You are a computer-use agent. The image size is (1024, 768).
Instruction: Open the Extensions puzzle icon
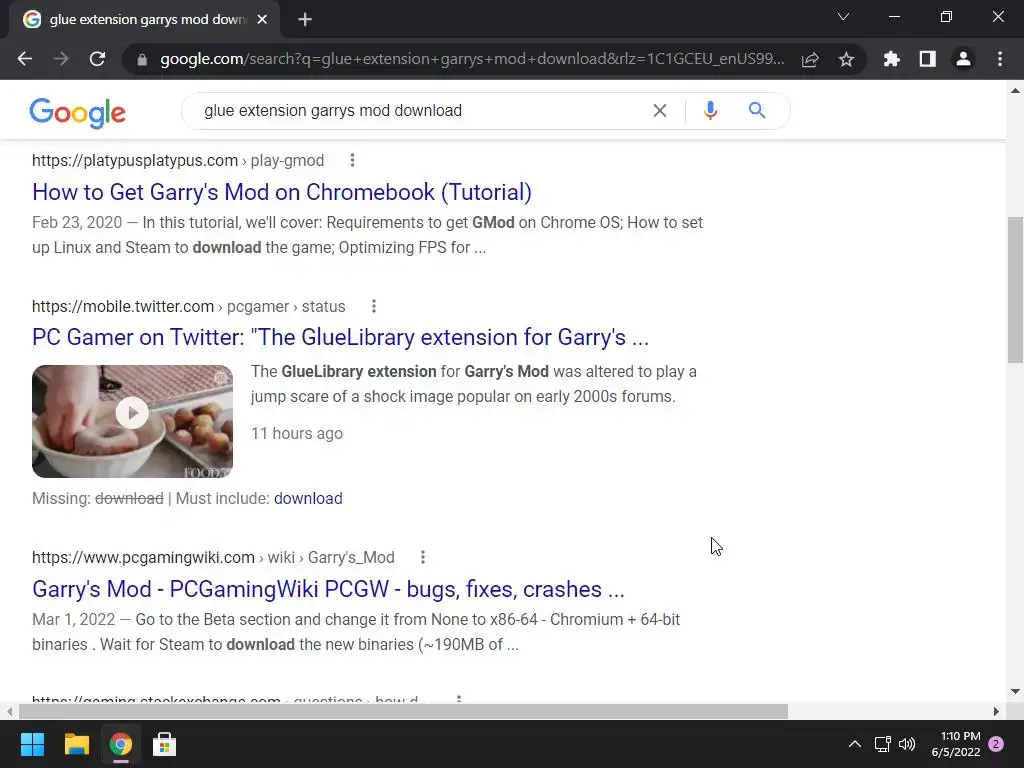tap(891, 59)
